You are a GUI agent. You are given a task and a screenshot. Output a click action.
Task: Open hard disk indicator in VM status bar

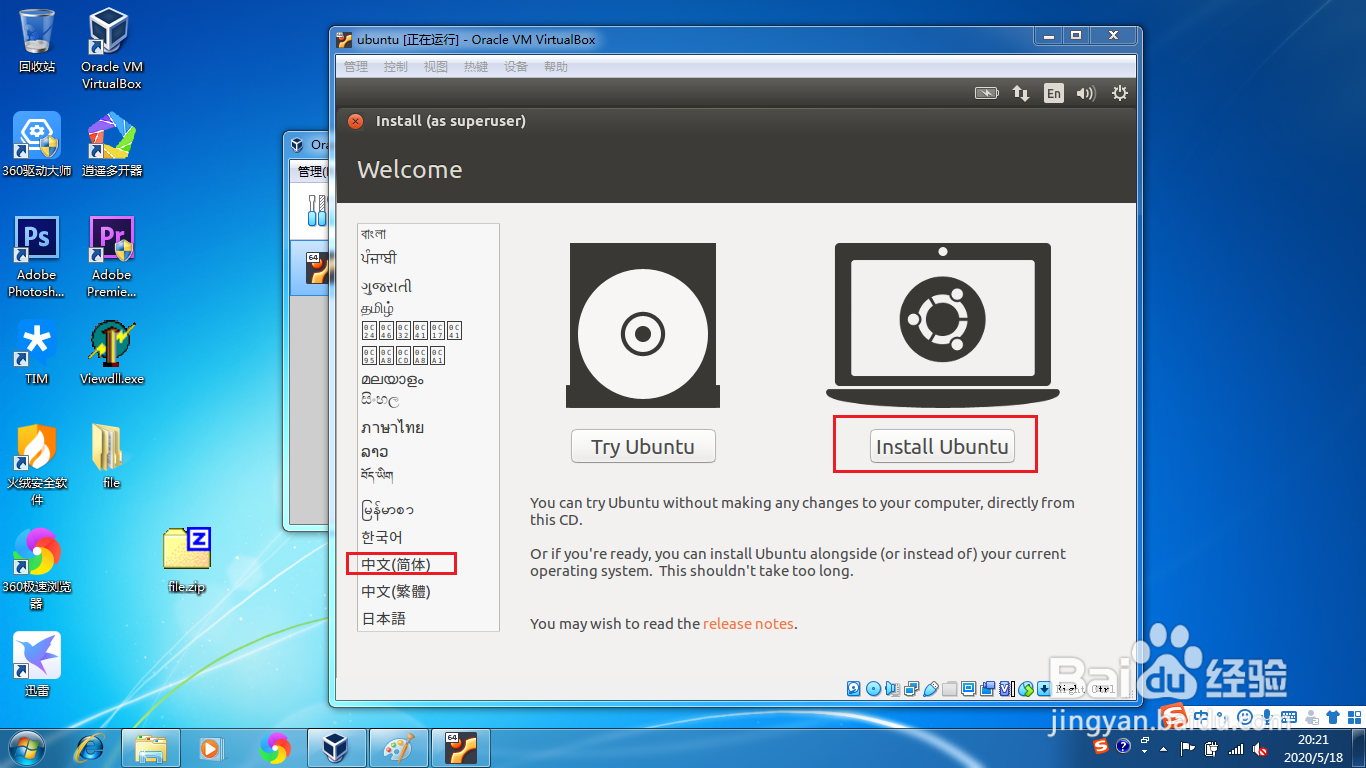pos(853,688)
